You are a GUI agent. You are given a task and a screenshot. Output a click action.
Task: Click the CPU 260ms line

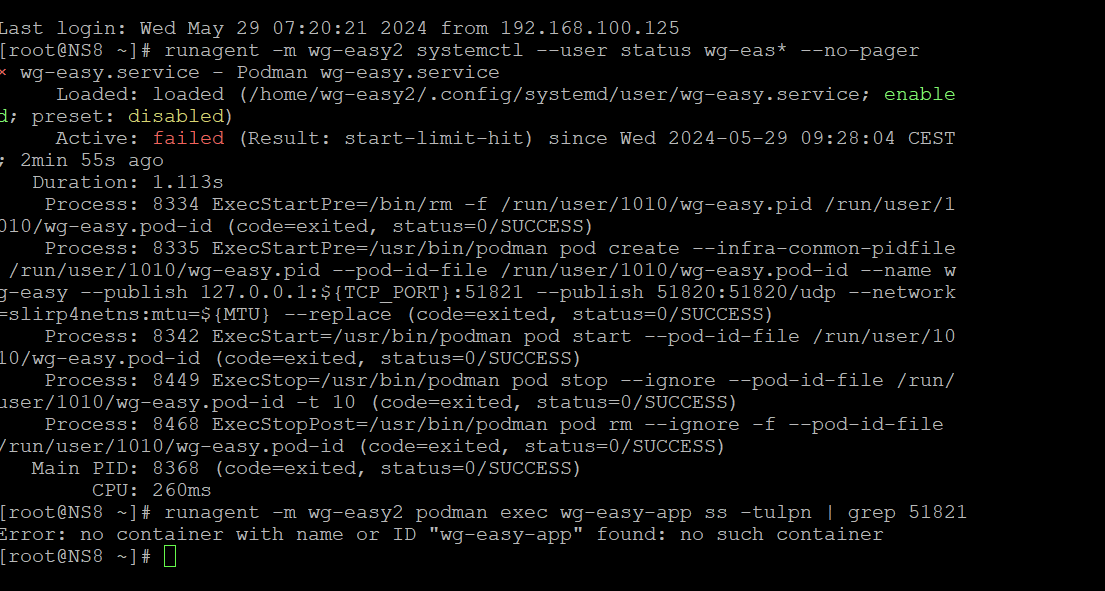152,490
